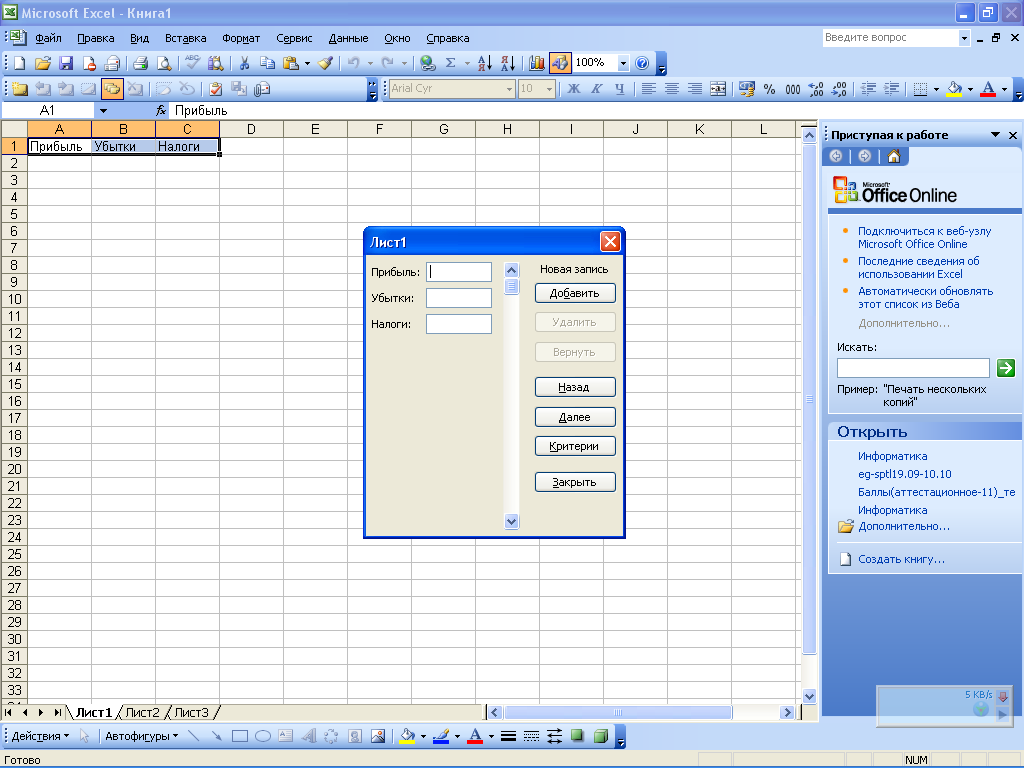
Task: Open the Вставка menu
Action: tap(185, 38)
